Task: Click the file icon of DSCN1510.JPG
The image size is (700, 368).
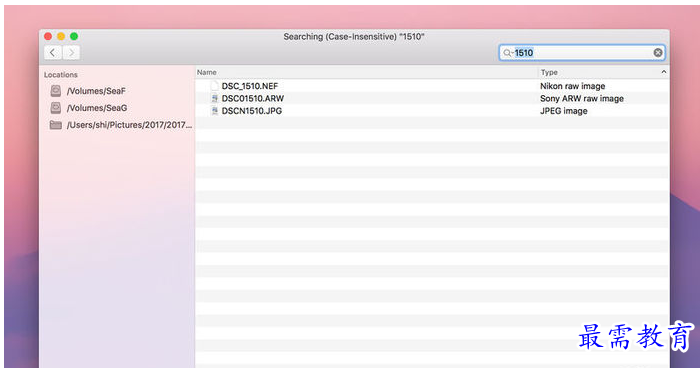Action: click(x=215, y=111)
